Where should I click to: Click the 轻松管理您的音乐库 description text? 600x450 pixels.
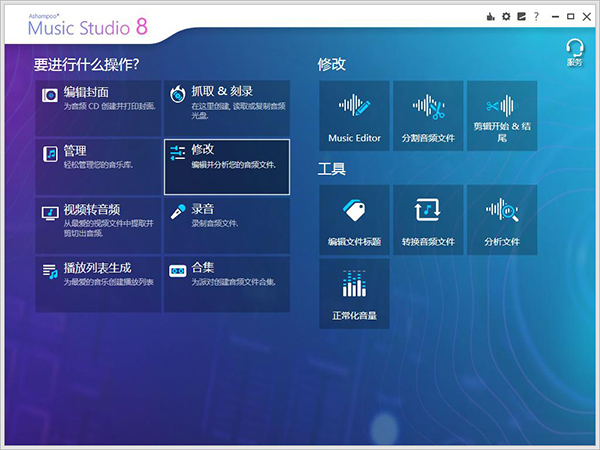pos(98,165)
